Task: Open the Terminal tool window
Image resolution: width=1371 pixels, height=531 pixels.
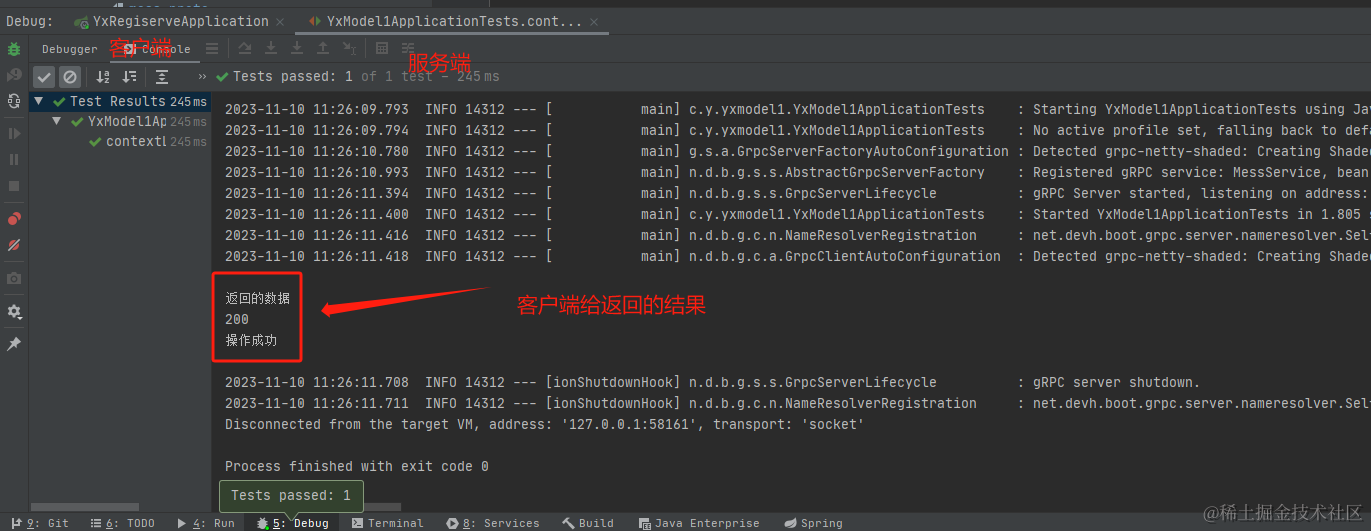Action: coord(388,523)
